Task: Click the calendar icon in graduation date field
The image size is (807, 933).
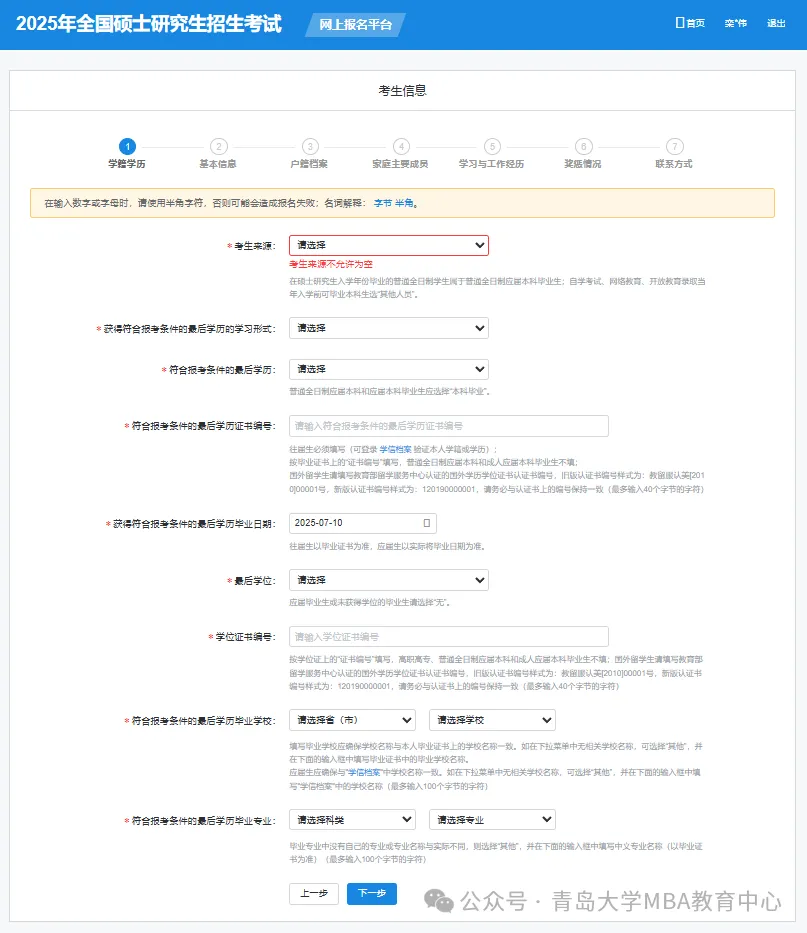Action: (427, 523)
